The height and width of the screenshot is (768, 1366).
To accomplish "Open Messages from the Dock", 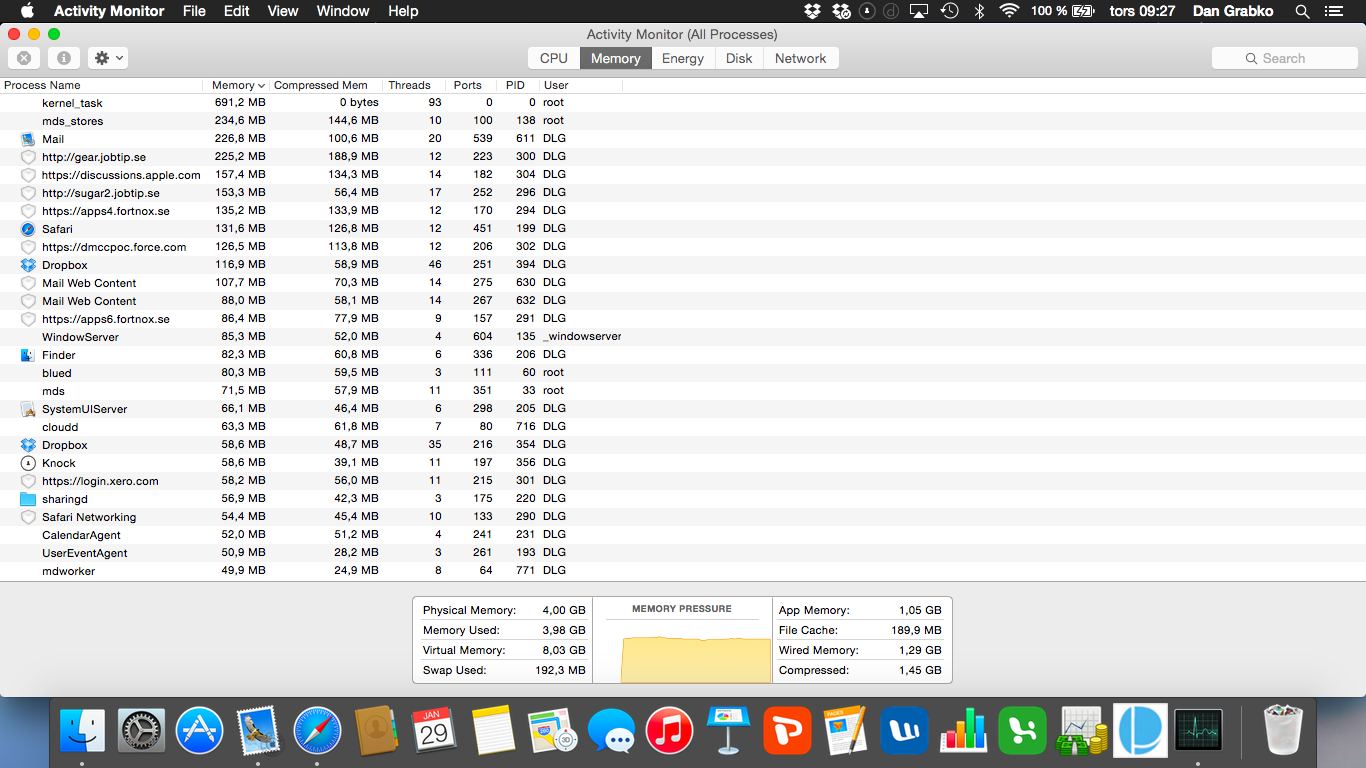I will pyautogui.click(x=611, y=731).
